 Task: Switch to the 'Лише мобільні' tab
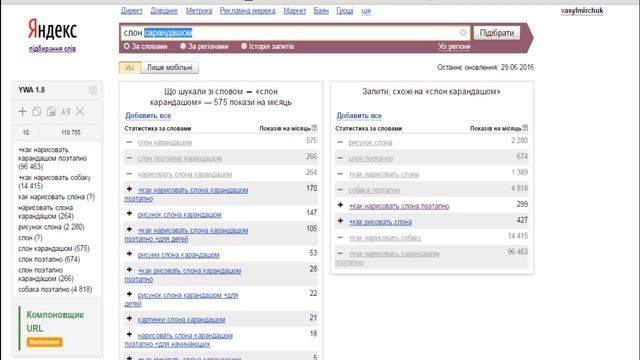coord(169,68)
